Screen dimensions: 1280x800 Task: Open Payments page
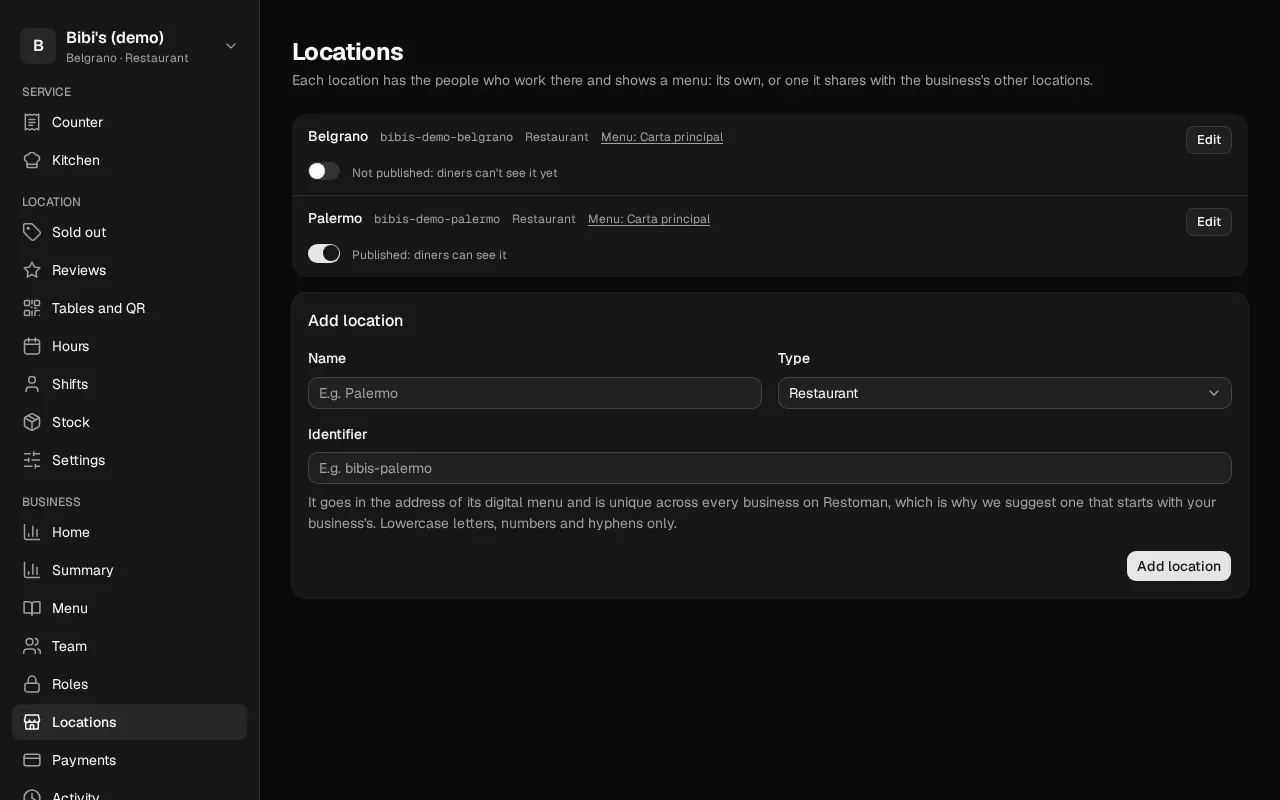tap(130, 760)
